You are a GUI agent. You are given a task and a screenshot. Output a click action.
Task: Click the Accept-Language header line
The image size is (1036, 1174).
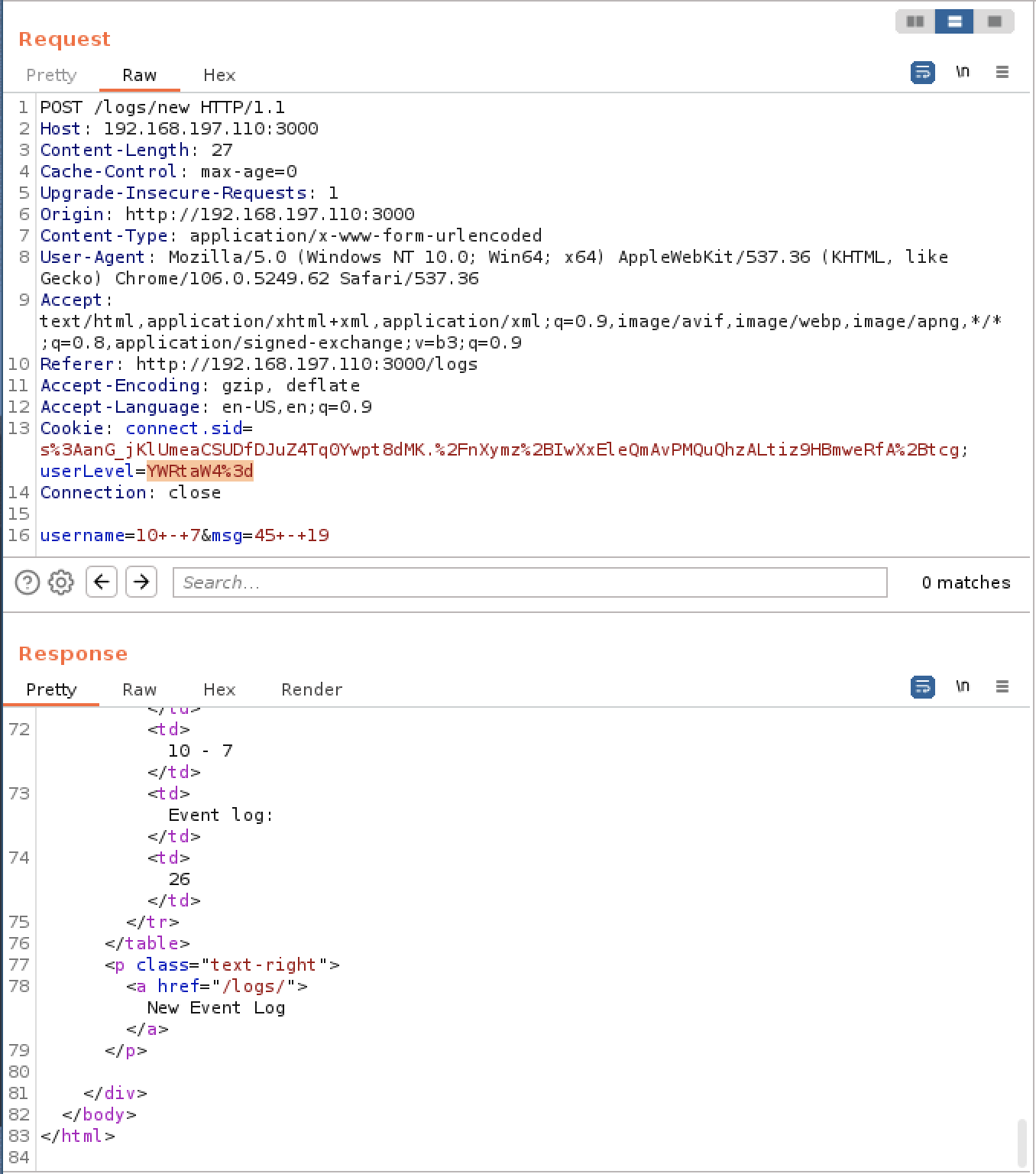tap(206, 407)
